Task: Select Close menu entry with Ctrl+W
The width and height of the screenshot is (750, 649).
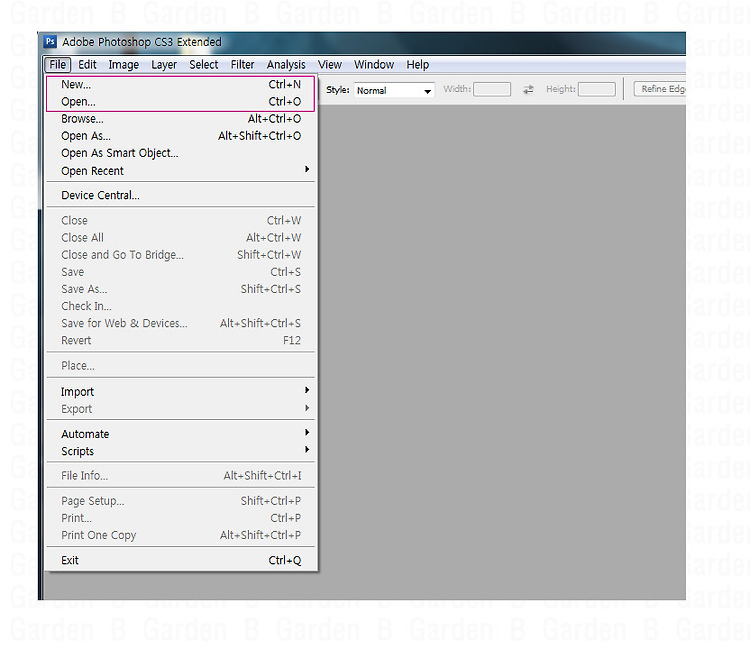Action: tap(181, 220)
